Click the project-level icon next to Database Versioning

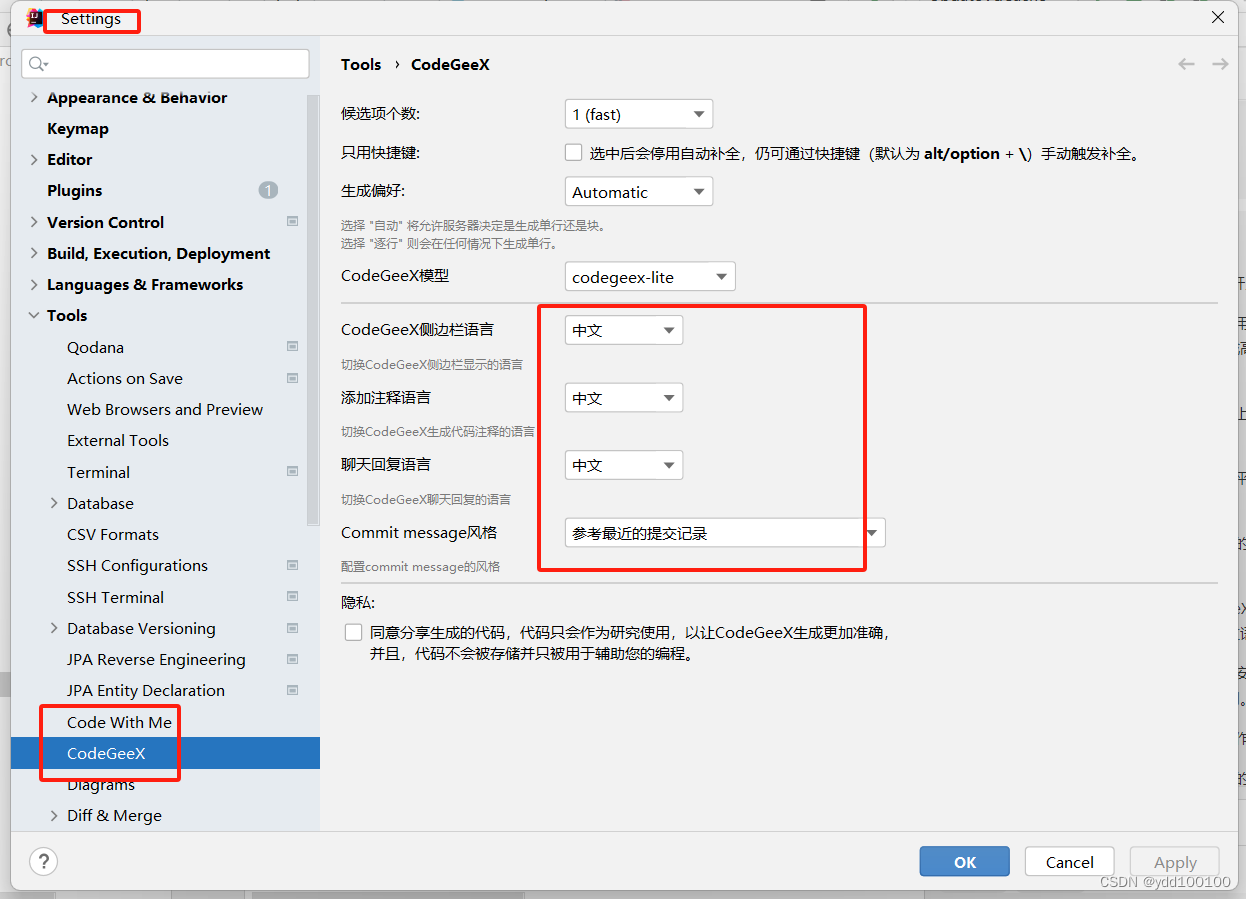tap(293, 628)
